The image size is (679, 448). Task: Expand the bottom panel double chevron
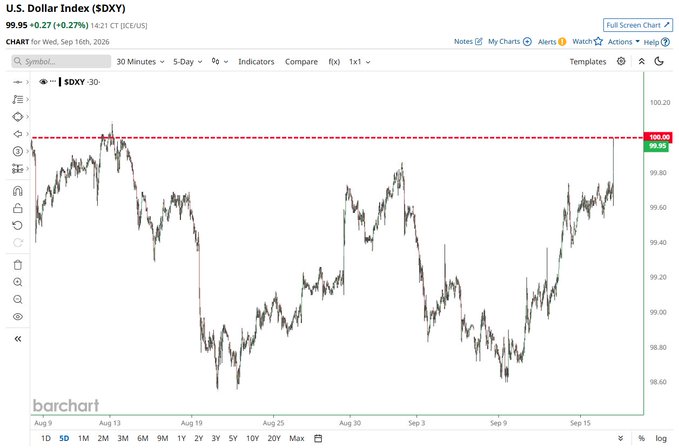pyautogui.click(x=621, y=438)
